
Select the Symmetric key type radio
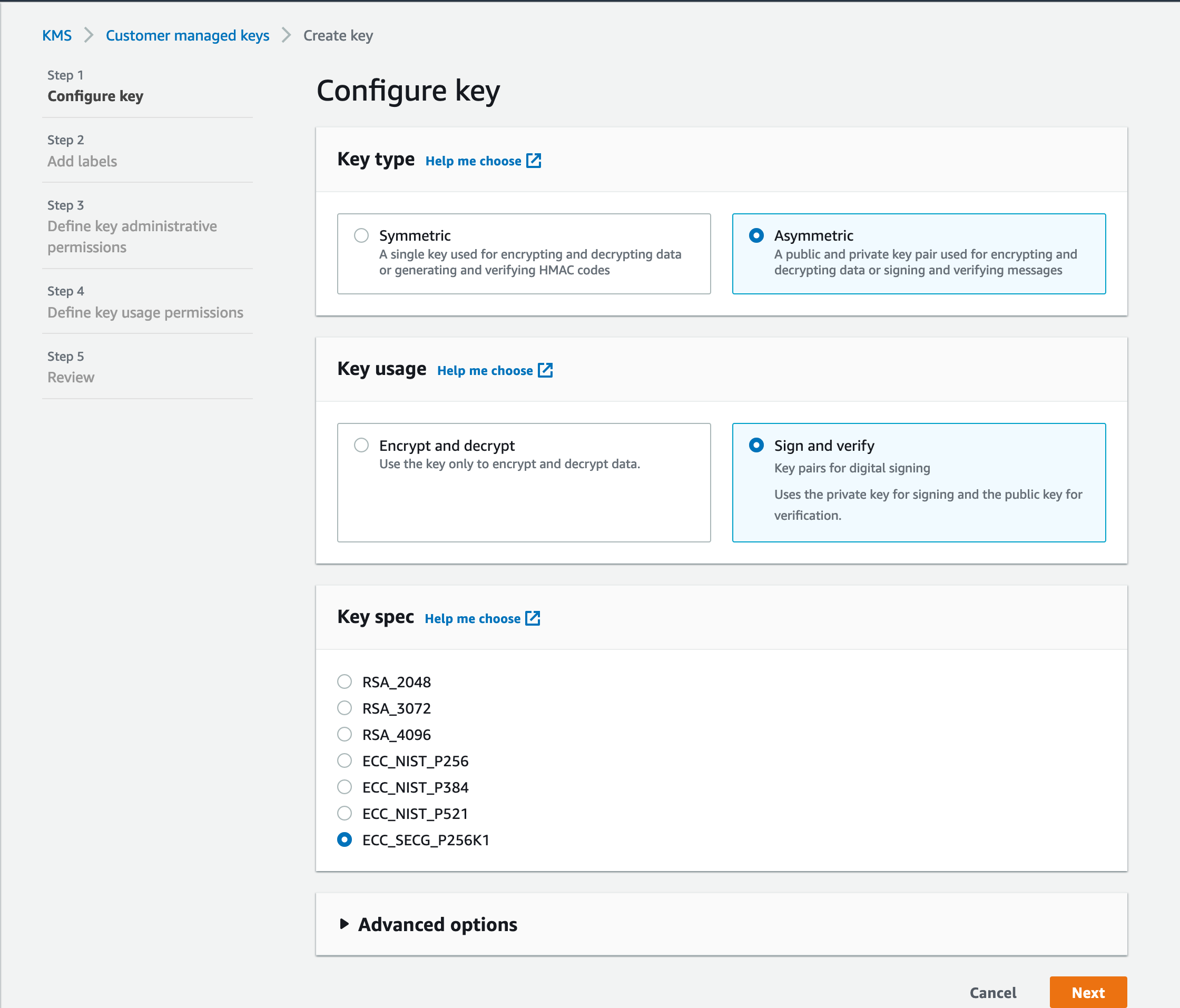pyautogui.click(x=361, y=235)
